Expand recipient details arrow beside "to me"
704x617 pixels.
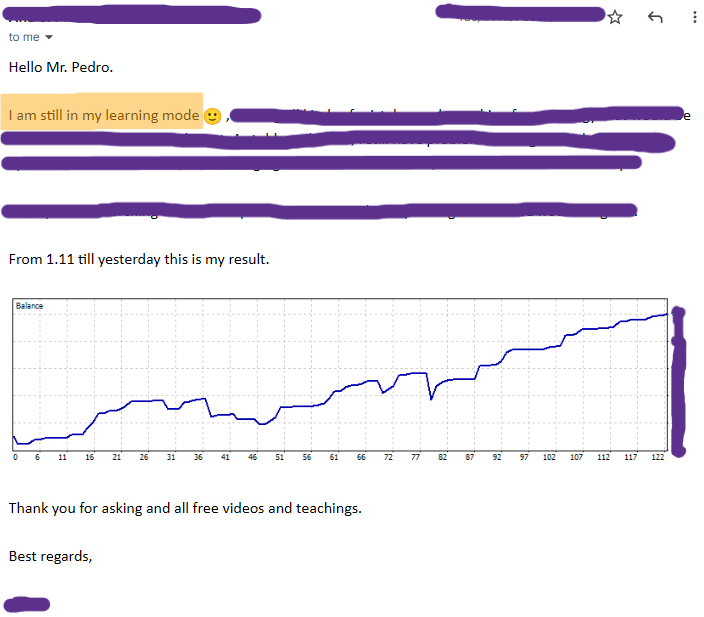click(49, 37)
